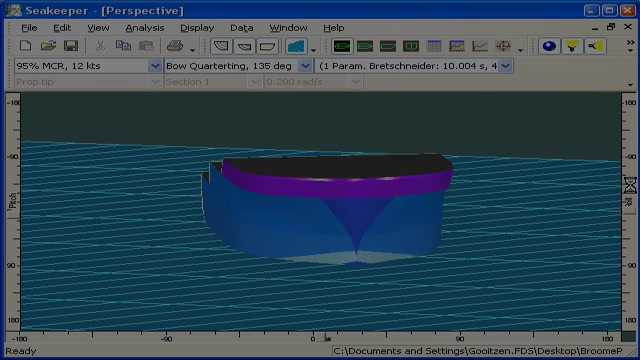Click the hourglass icon on the right ruler

pyautogui.click(x=630, y=185)
